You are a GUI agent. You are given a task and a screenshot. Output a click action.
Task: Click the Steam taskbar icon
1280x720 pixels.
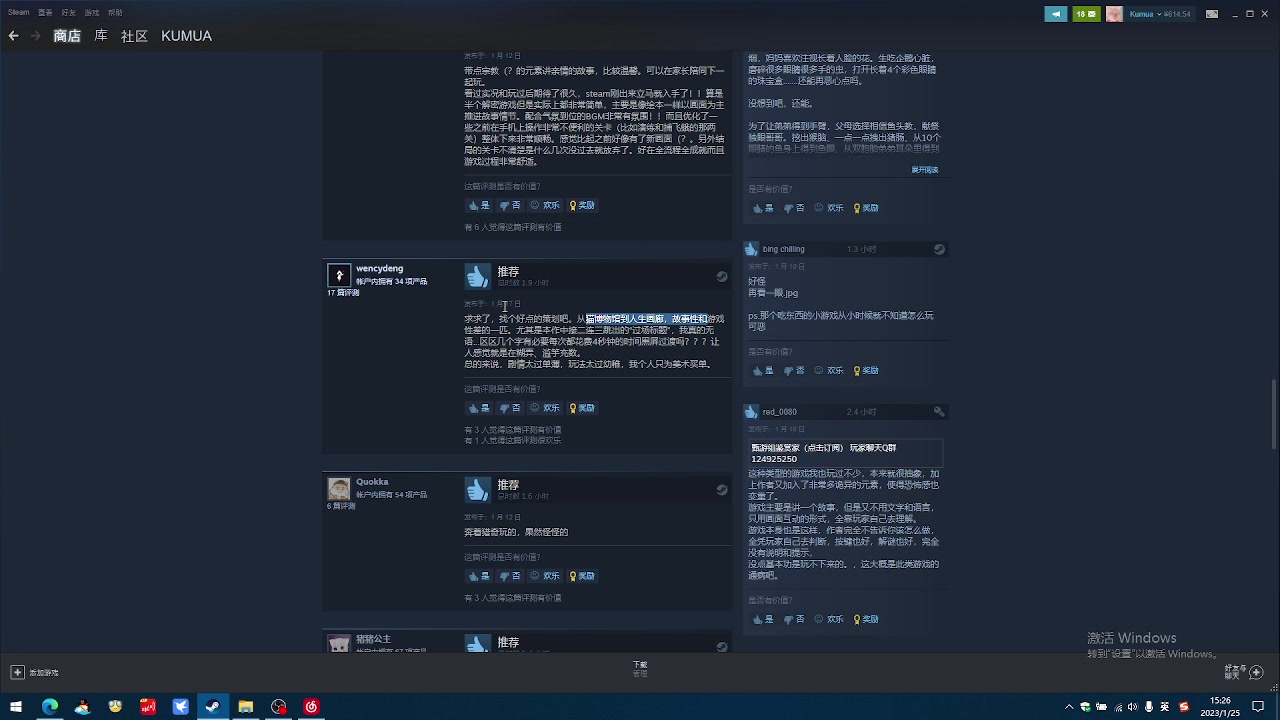click(213, 707)
